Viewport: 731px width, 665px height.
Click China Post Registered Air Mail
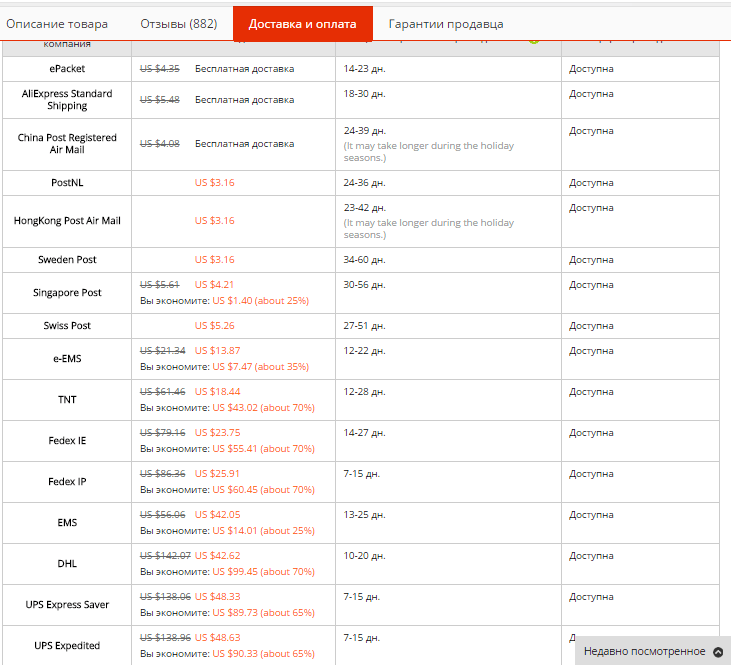pyautogui.click(x=67, y=144)
